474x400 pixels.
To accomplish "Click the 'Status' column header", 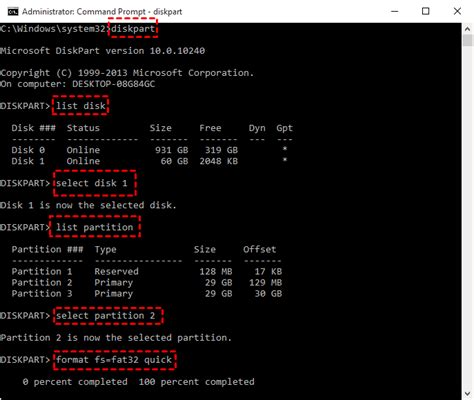I will click(x=83, y=128).
